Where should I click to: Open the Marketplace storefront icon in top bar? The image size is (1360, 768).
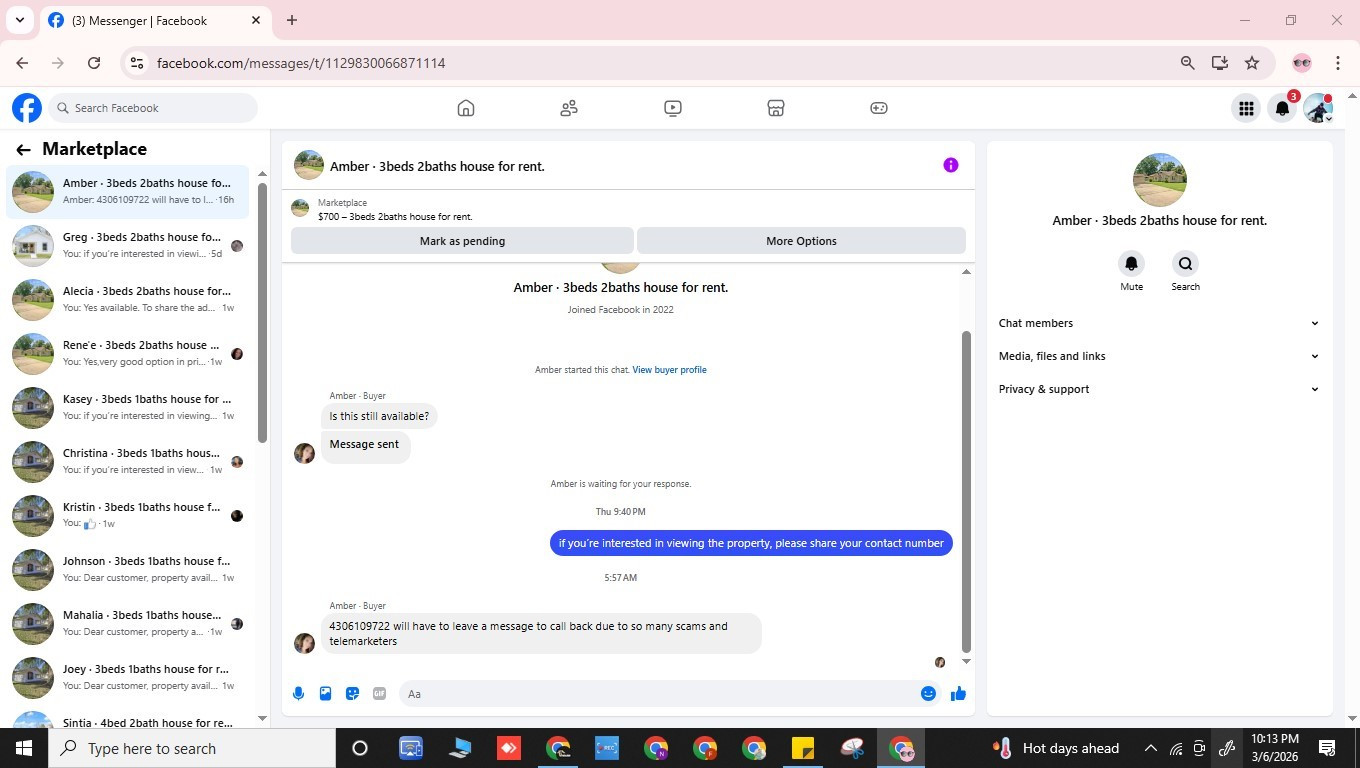(776, 108)
